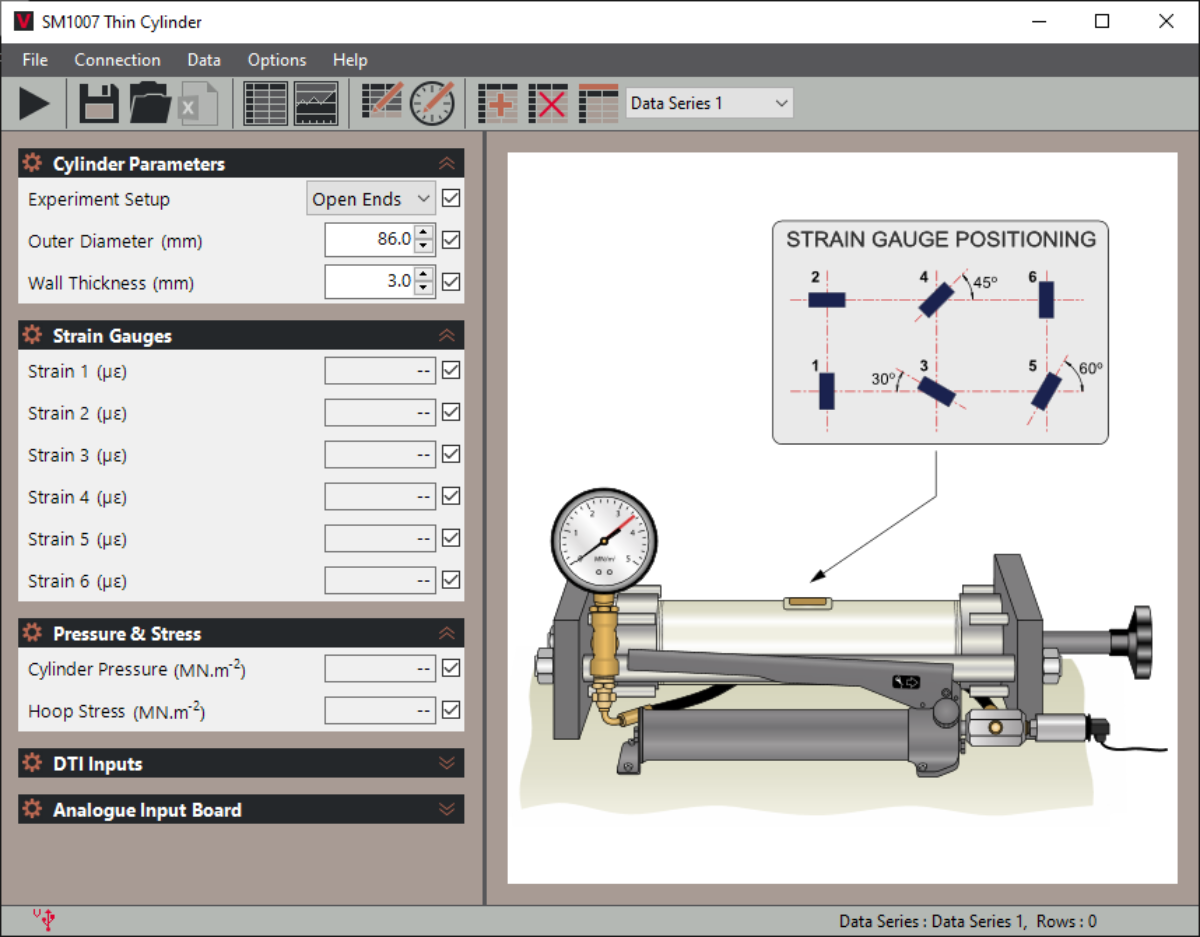
Task: Click the Strain 4 readout field
Action: (380, 497)
